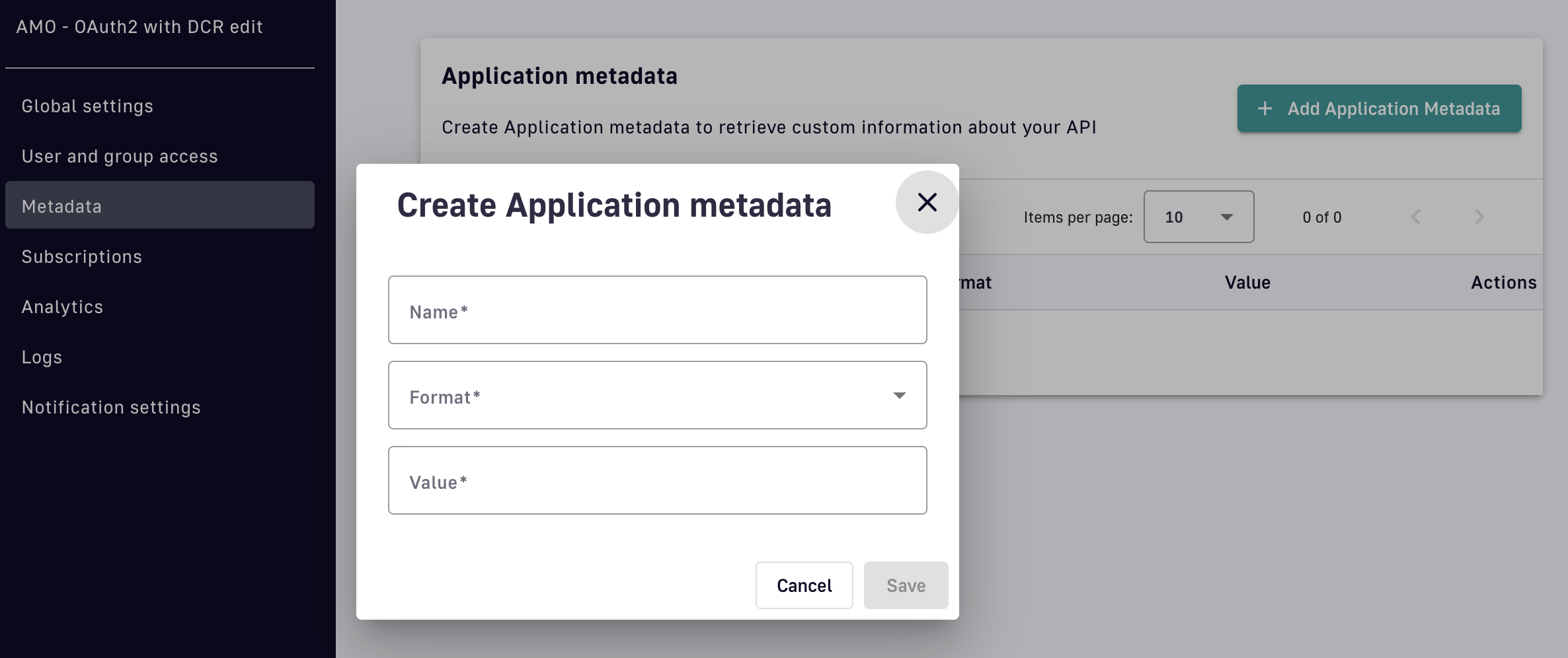Click the Format dropdown arrow

tap(899, 396)
